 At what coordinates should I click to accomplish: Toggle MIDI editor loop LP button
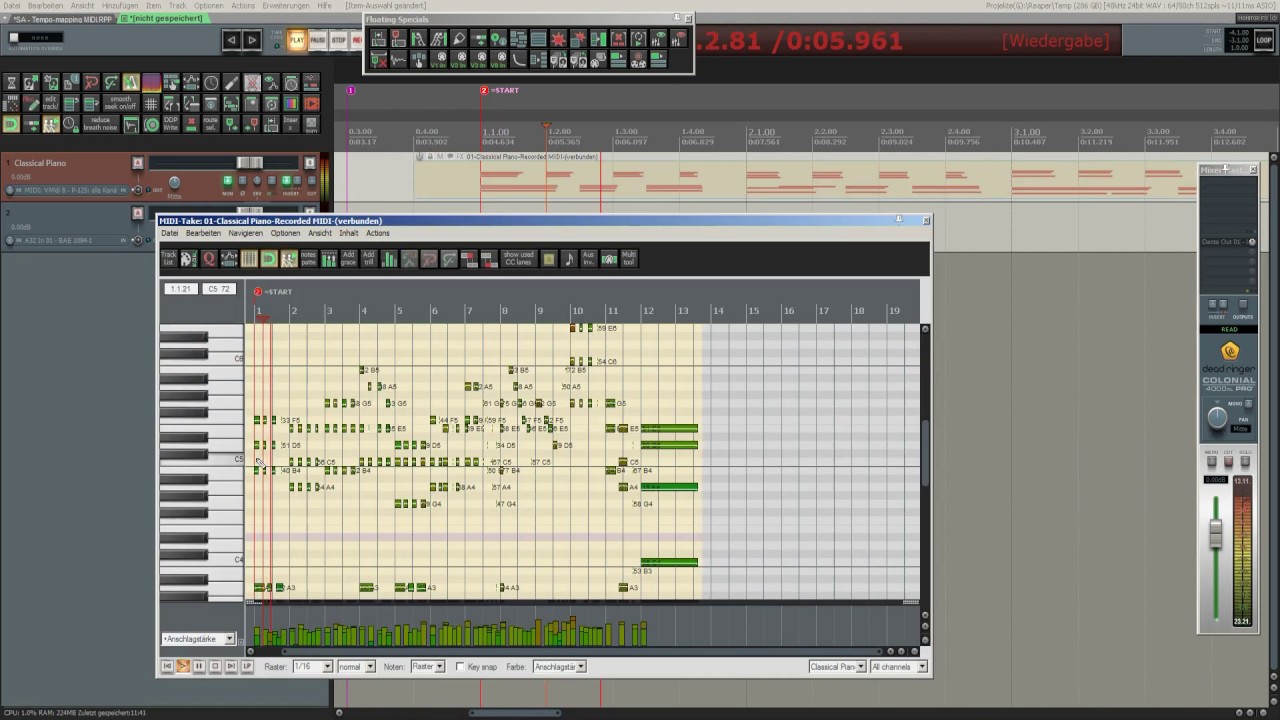(x=247, y=666)
